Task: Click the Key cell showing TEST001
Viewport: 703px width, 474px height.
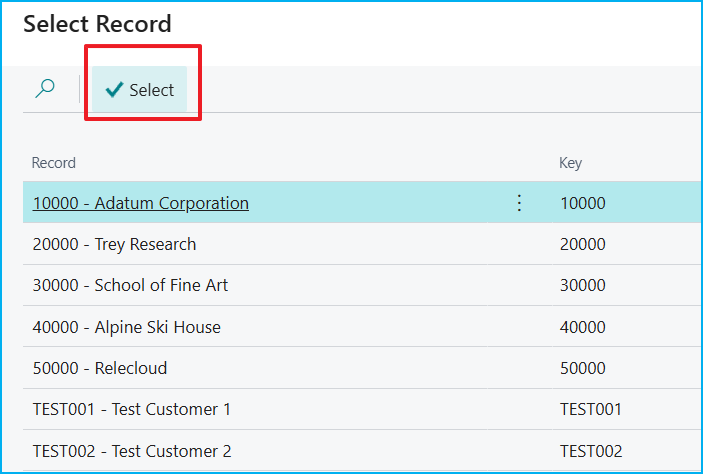Action: coord(590,409)
